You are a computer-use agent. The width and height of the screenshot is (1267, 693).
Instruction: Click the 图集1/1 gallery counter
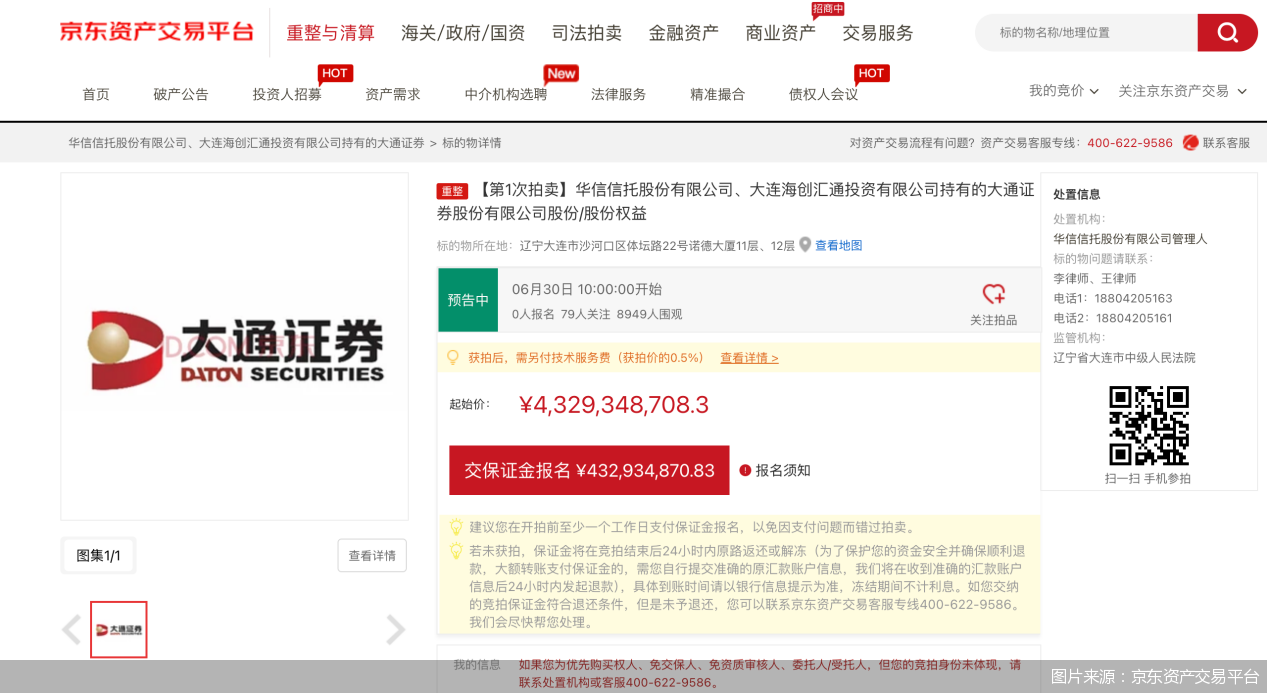(x=98, y=556)
